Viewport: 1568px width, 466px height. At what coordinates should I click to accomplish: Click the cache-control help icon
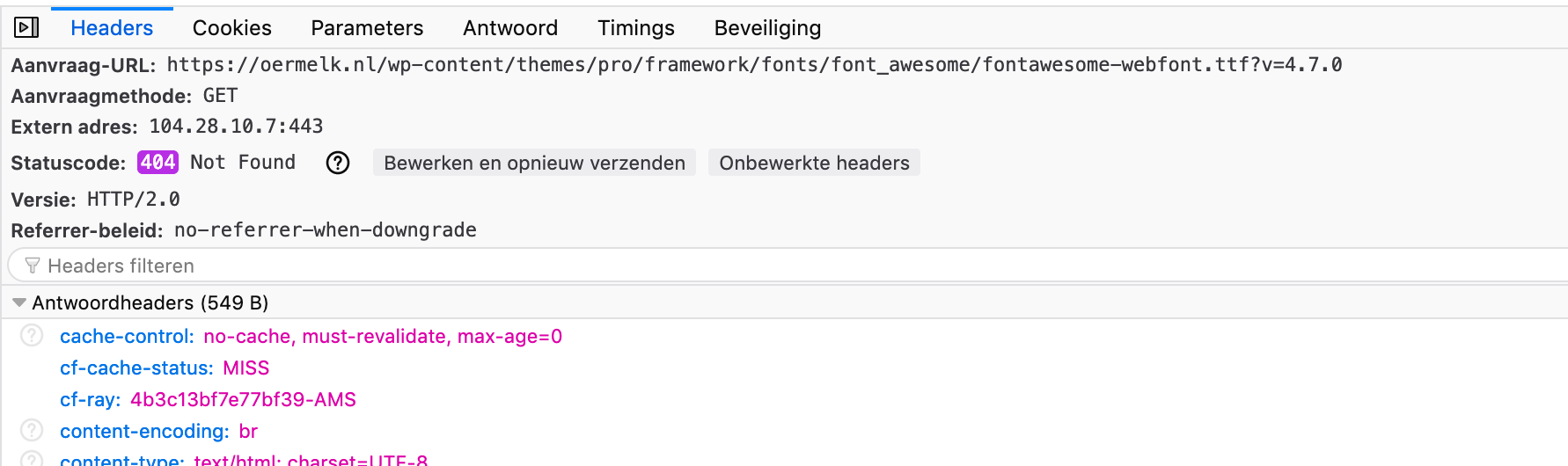pos(32,336)
